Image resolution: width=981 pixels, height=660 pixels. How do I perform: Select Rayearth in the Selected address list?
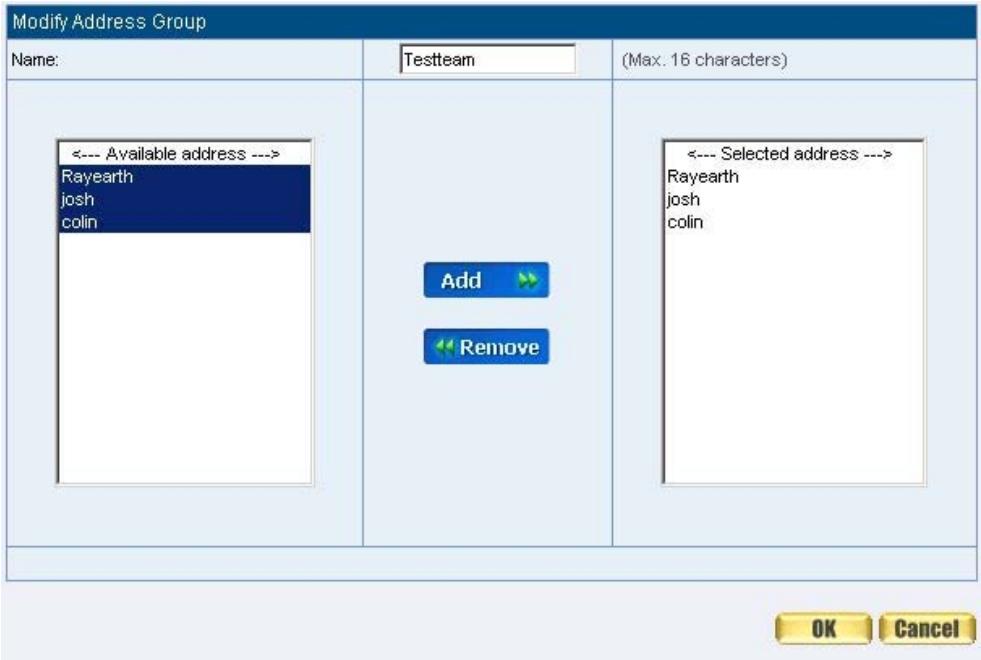pyautogui.click(x=793, y=176)
